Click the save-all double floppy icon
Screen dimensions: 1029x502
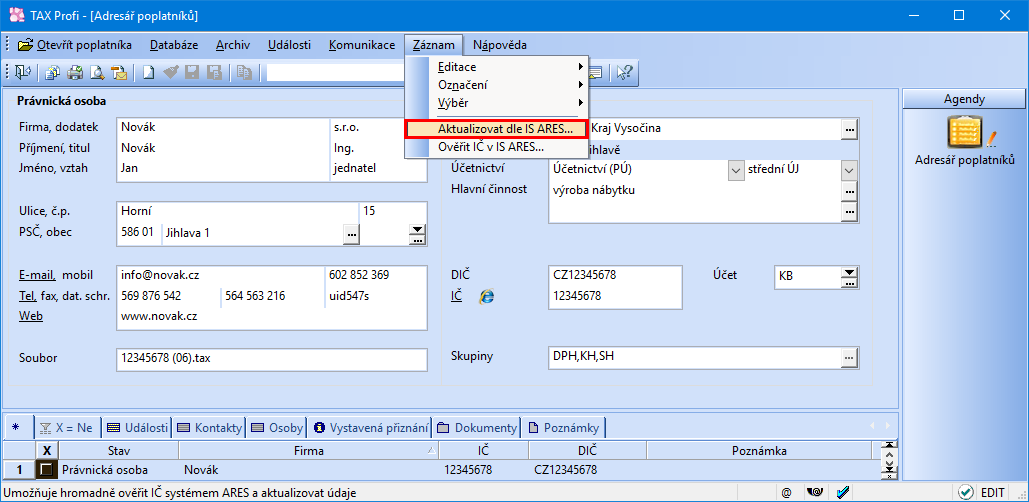[x=214, y=72]
